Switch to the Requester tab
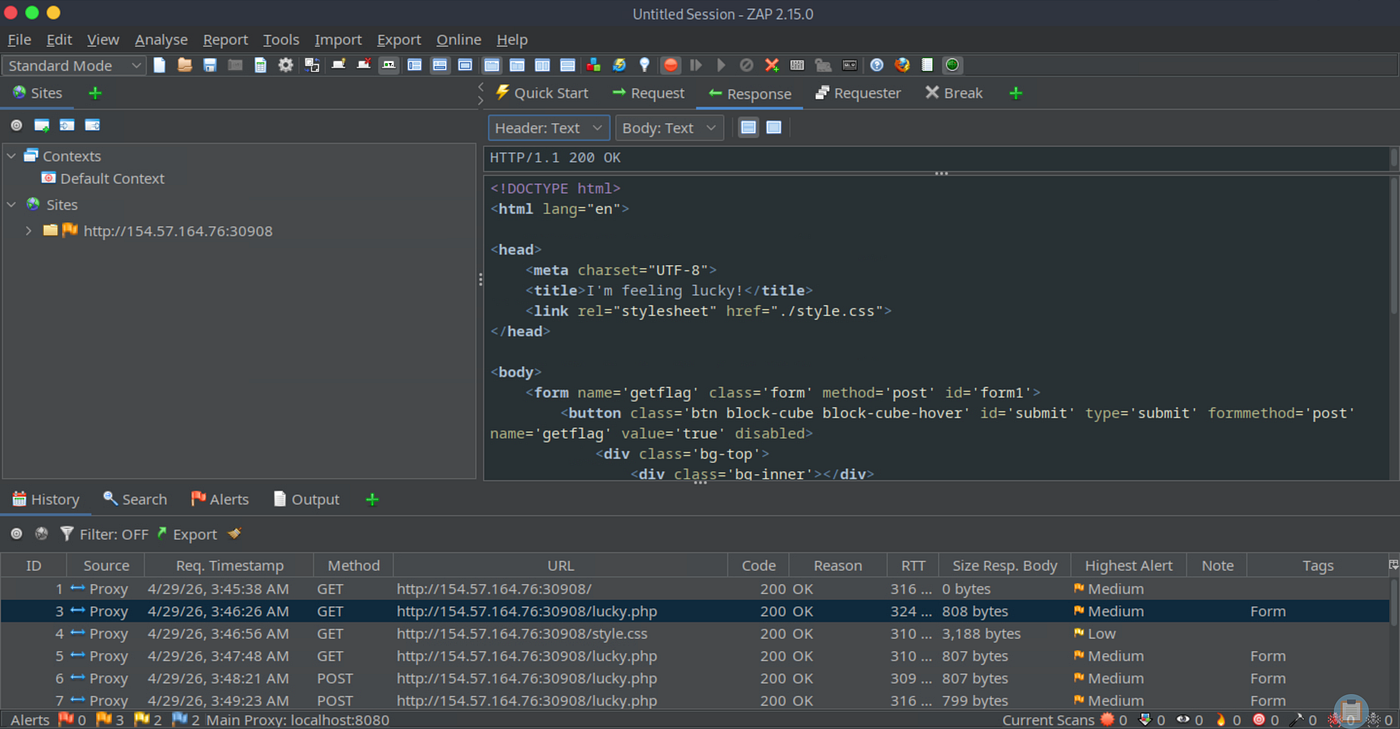The image size is (1400, 729). [858, 93]
